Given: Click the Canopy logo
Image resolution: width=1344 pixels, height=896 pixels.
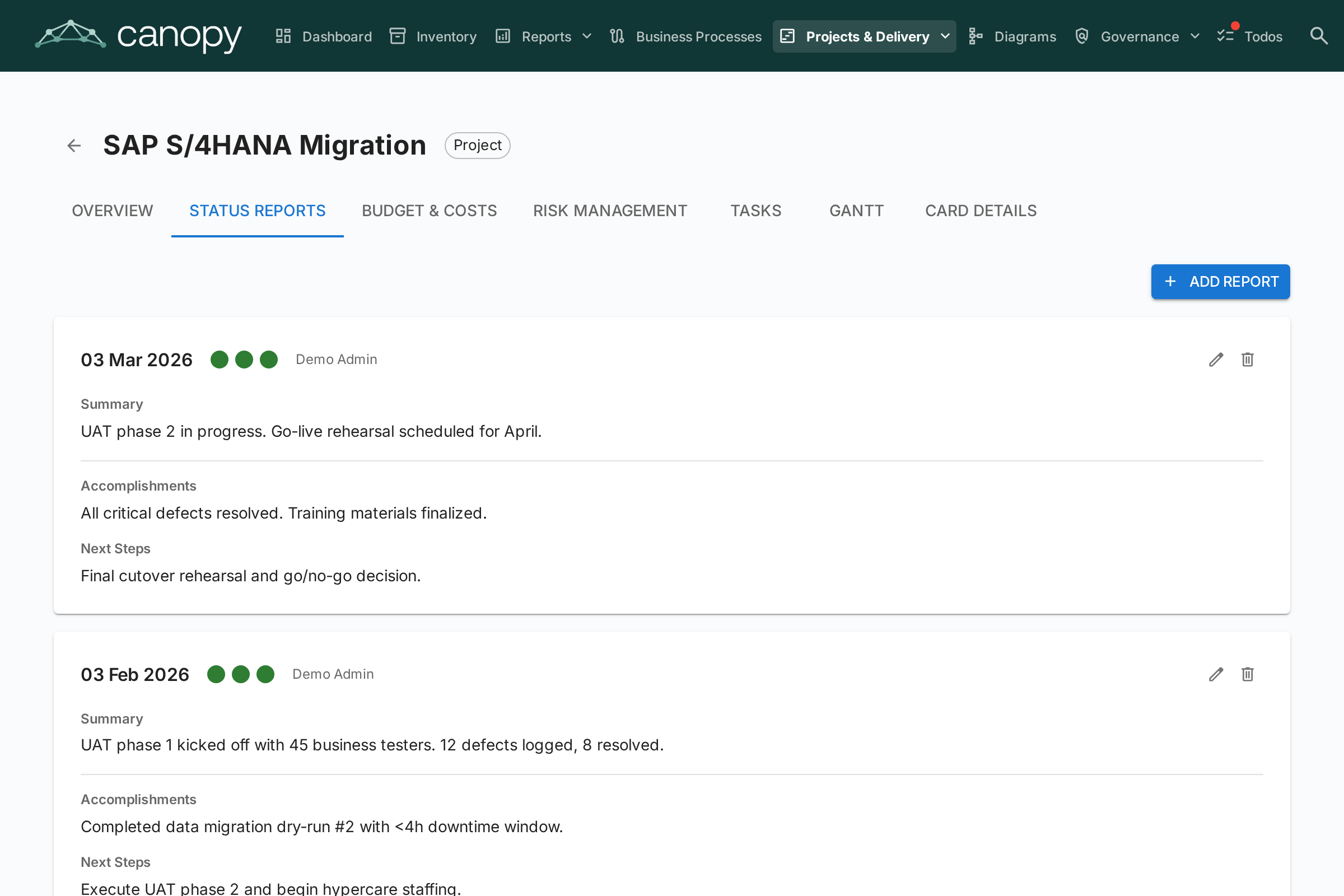Looking at the screenshot, I should (x=138, y=36).
